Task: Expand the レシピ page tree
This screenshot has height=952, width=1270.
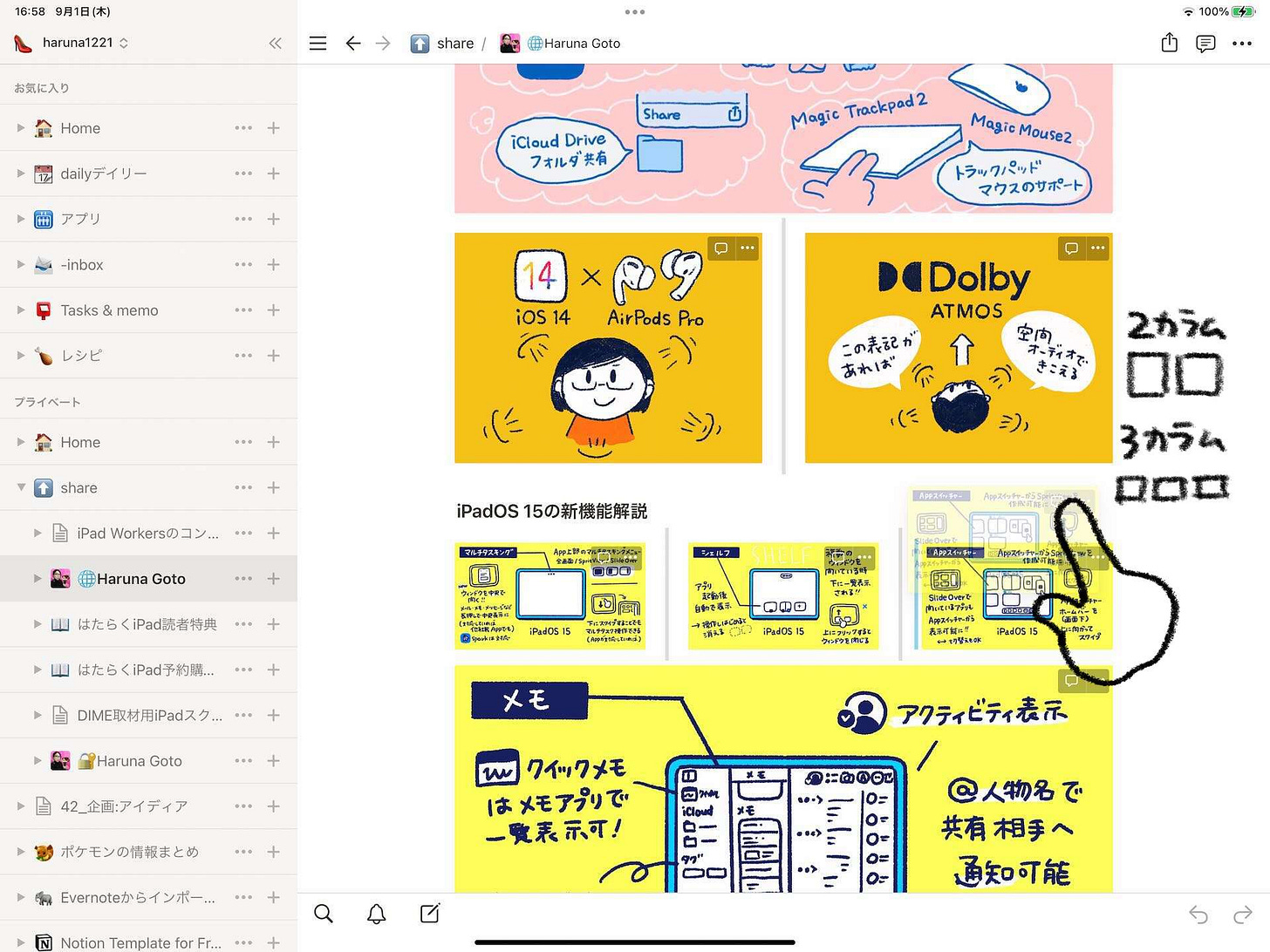Action: [x=21, y=356]
